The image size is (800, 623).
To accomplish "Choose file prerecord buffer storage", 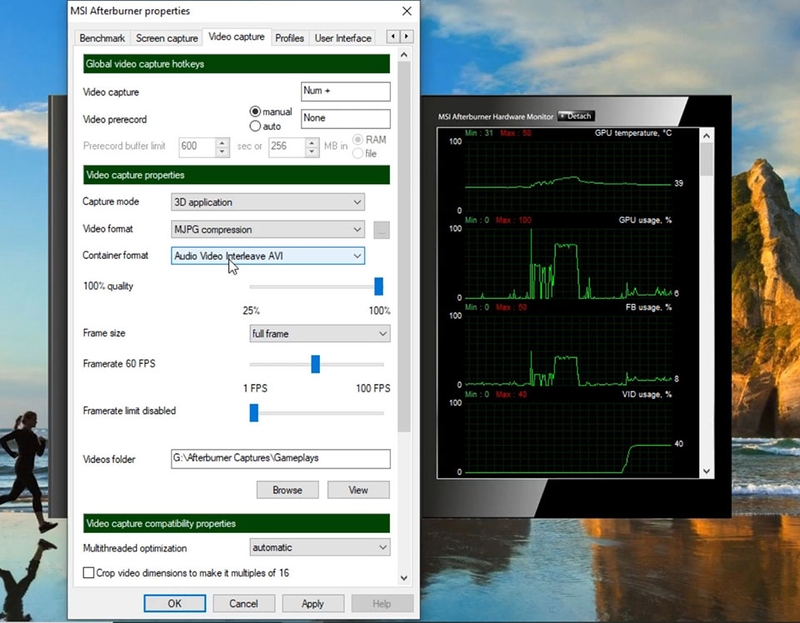I will tap(358, 154).
